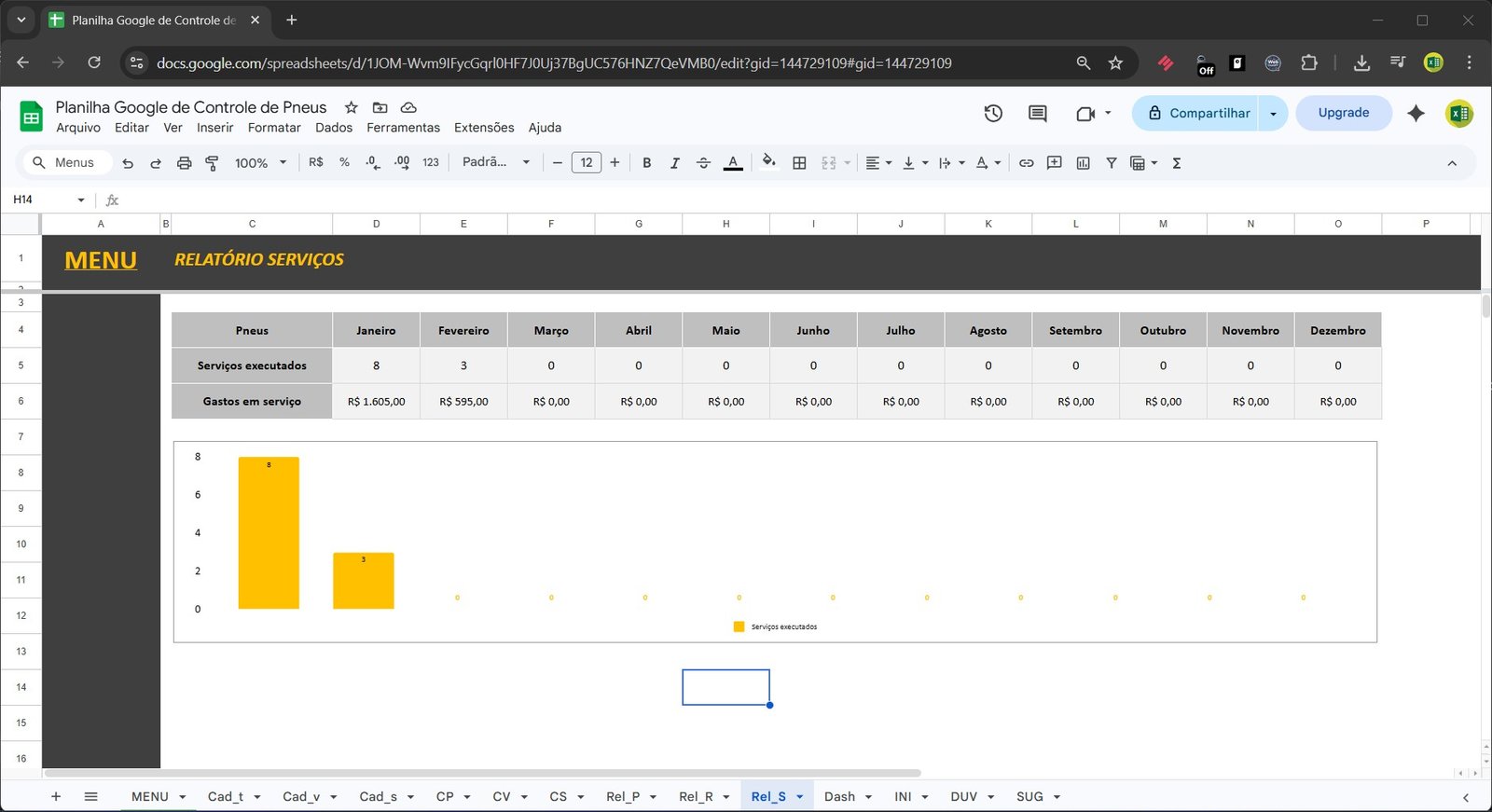Click the MENU link in header
Screen dimensions: 1492x812
101,260
